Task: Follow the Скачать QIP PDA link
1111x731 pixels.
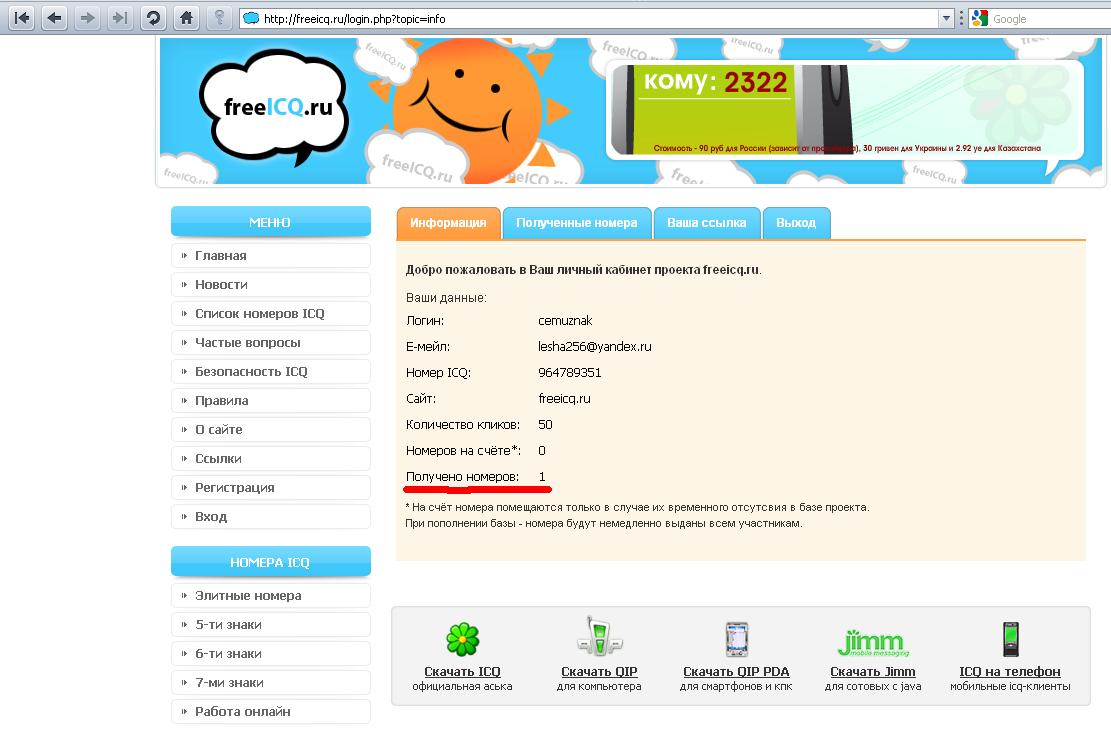Action: 736,672
